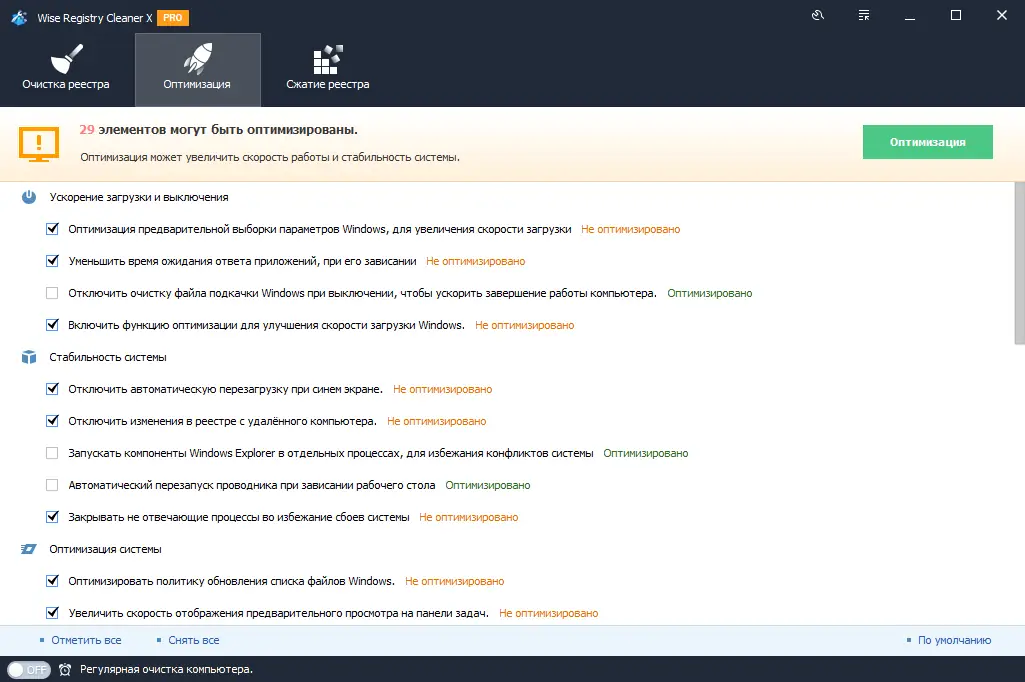
Task: Click the Регулярная очистка компьютера label
Action: [x=166, y=670]
